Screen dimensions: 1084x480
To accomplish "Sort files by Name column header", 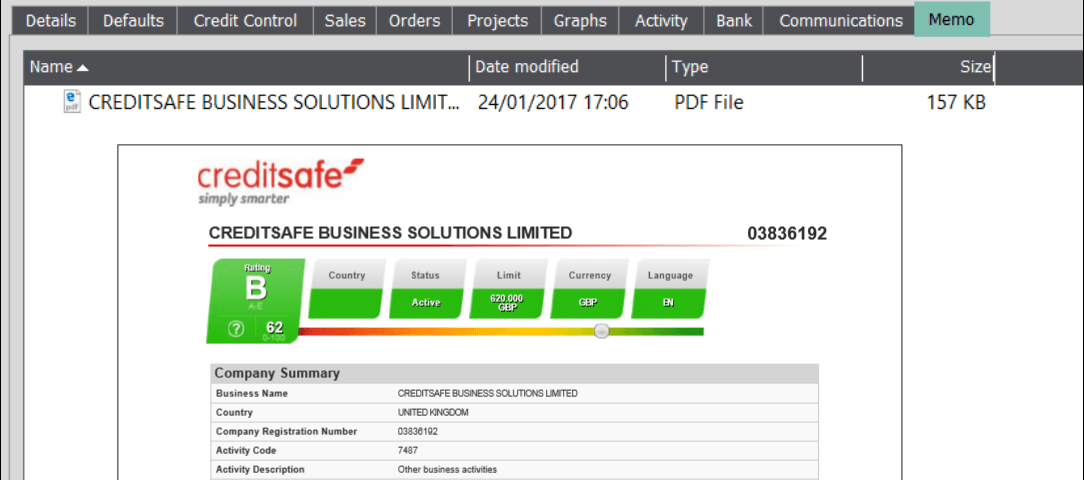I will tap(247, 67).
